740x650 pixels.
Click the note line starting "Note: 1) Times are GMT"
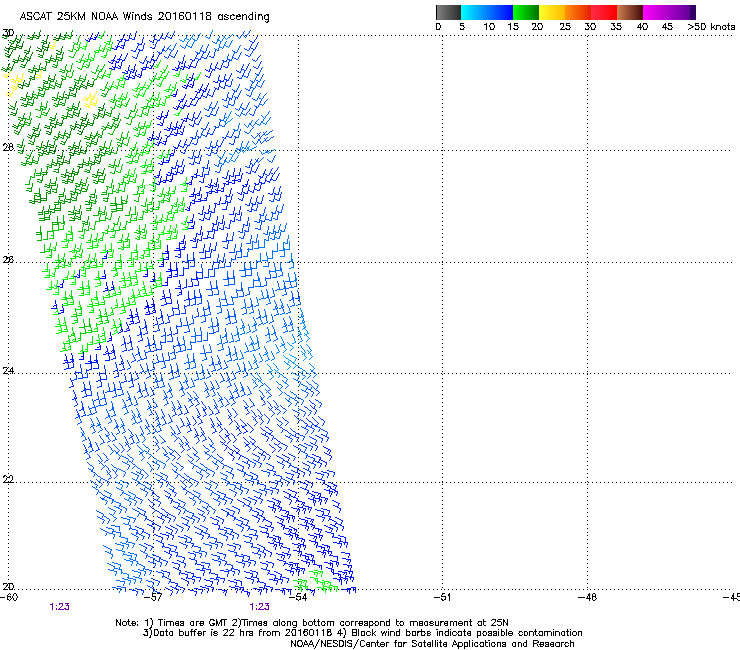pos(312,623)
